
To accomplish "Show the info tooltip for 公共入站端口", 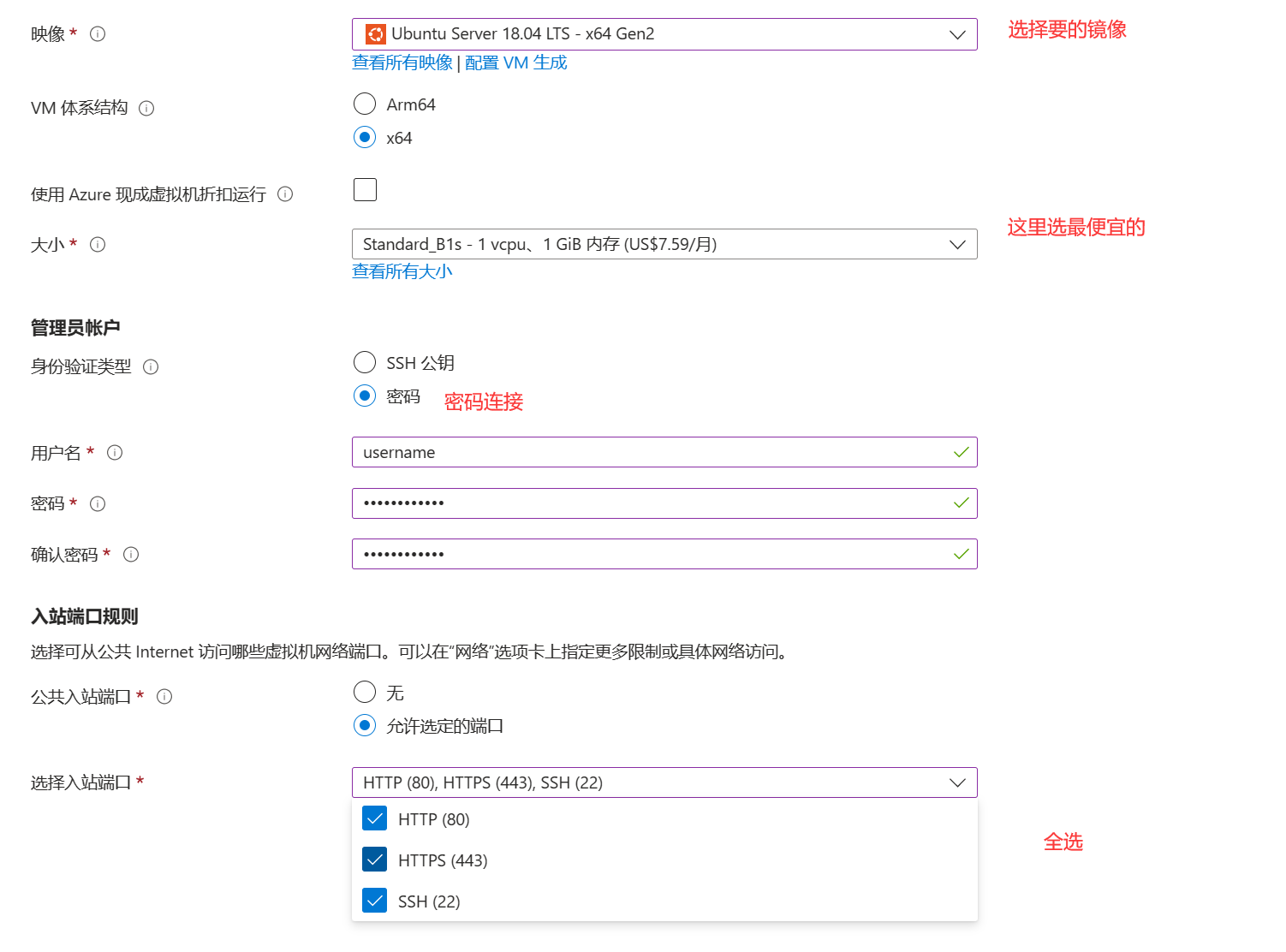I will coord(164,697).
